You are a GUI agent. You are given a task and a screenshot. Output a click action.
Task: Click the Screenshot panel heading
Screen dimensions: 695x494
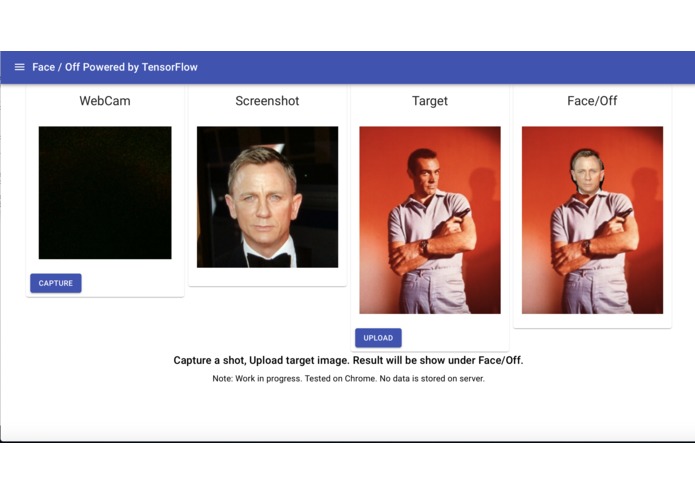[267, 101]
